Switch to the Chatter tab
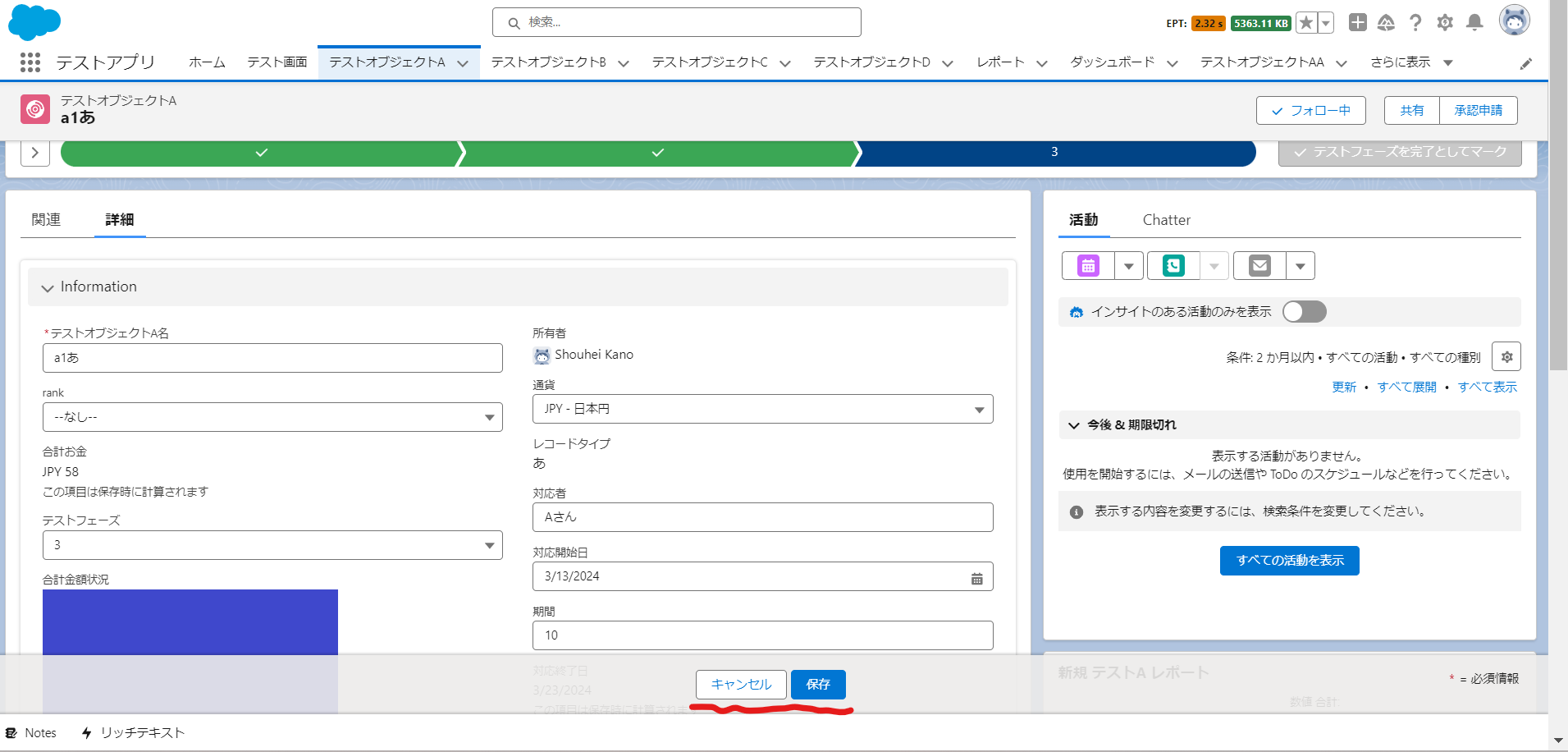This screenshot has height=752, width=1568. 1167,220
